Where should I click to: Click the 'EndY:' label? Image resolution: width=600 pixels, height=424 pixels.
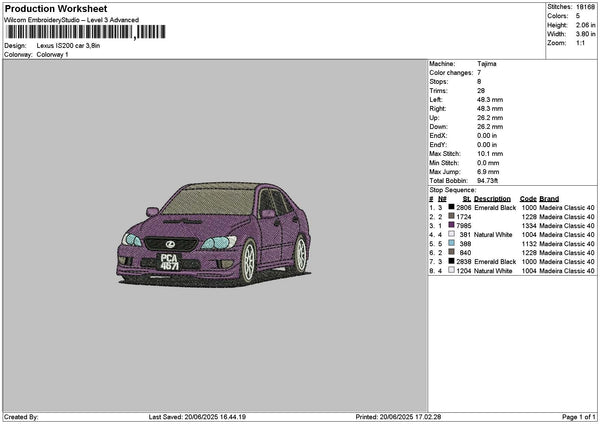pos(438,145)
